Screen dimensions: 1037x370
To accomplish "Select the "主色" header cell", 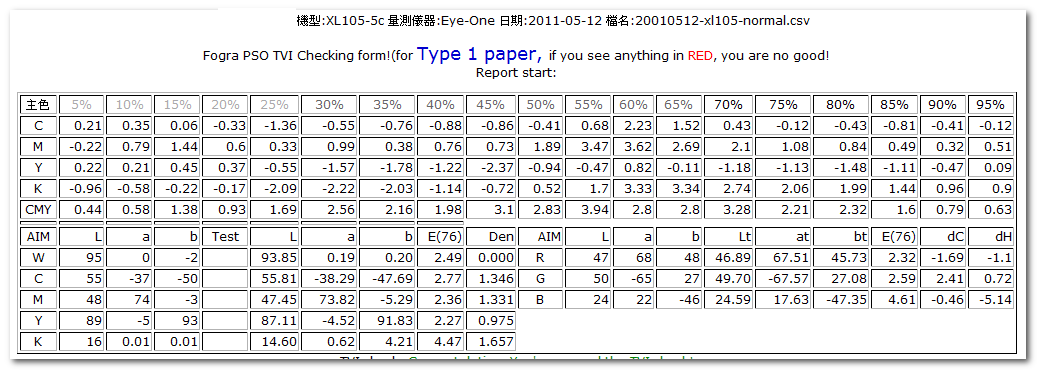I will pos(38,105).
